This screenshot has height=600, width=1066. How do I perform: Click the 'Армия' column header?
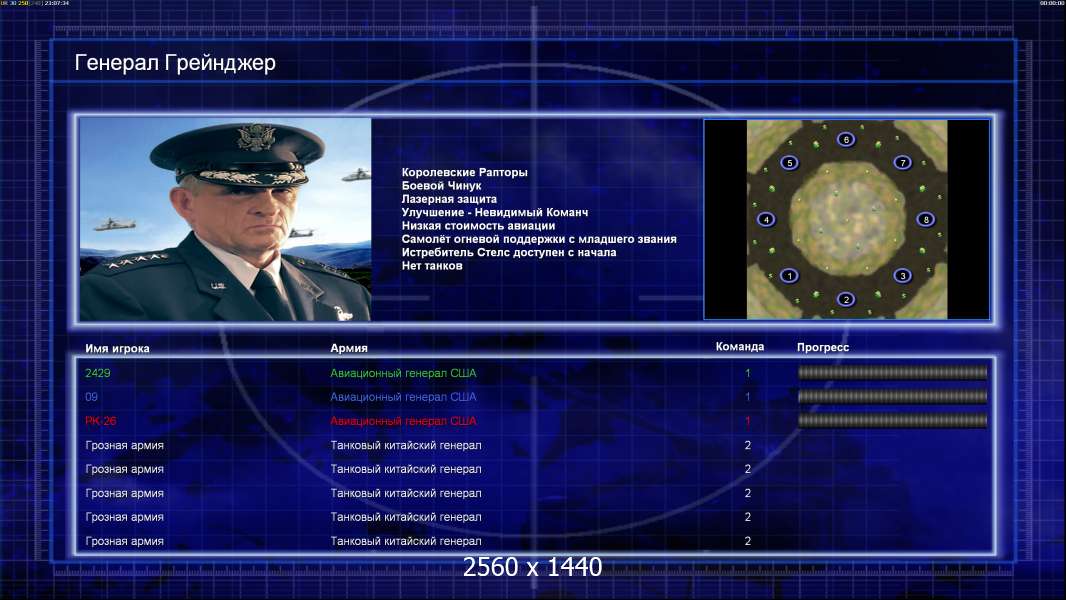pyautogui.click(x=349, y=348)
